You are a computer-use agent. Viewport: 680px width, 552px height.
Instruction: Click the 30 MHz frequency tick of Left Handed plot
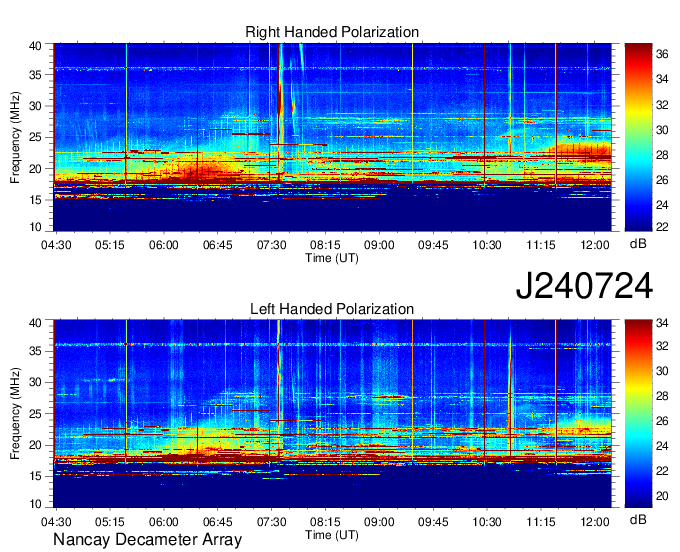(35, 382)
